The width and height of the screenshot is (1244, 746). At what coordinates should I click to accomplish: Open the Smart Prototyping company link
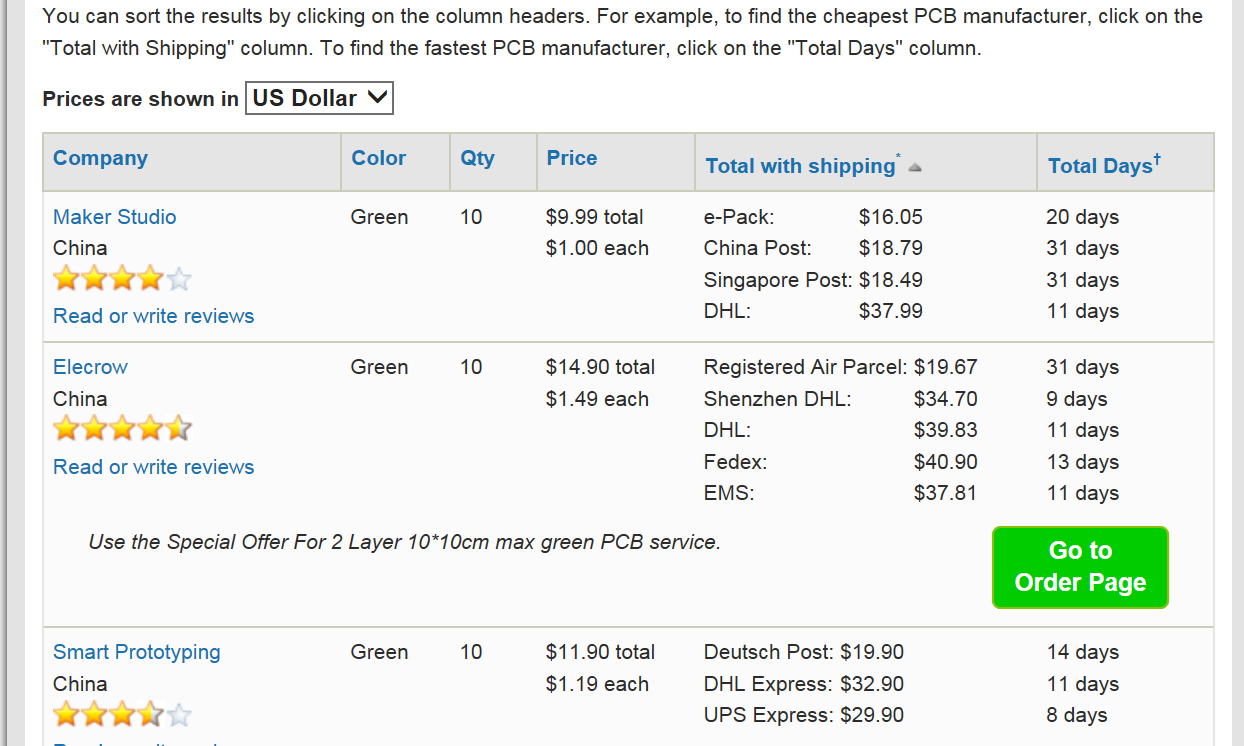(x=136, y=652)
